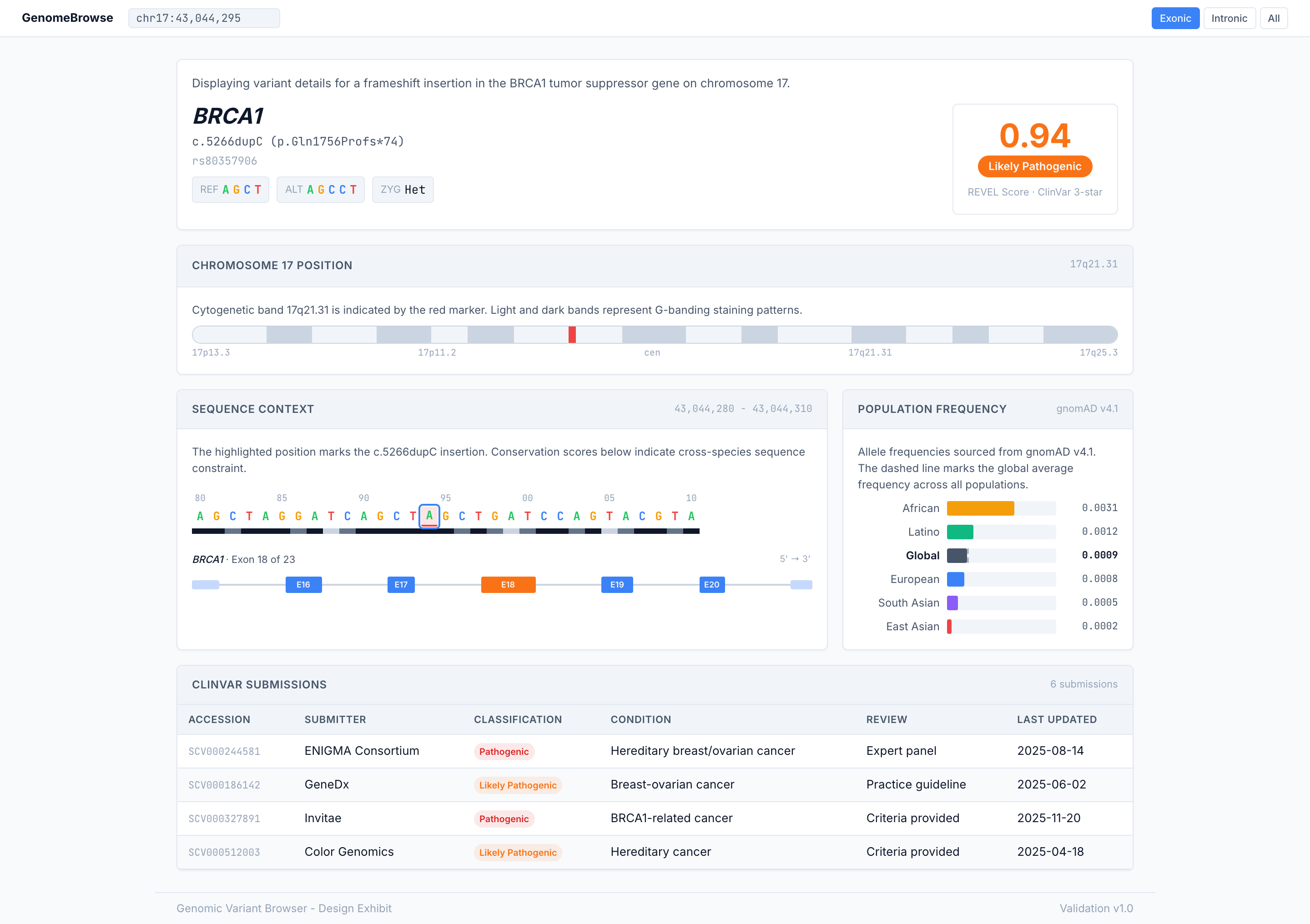Click the ALT AGCCT allele chip
The width and height of the screenshot is (1310, 924).
click(320, 190)
